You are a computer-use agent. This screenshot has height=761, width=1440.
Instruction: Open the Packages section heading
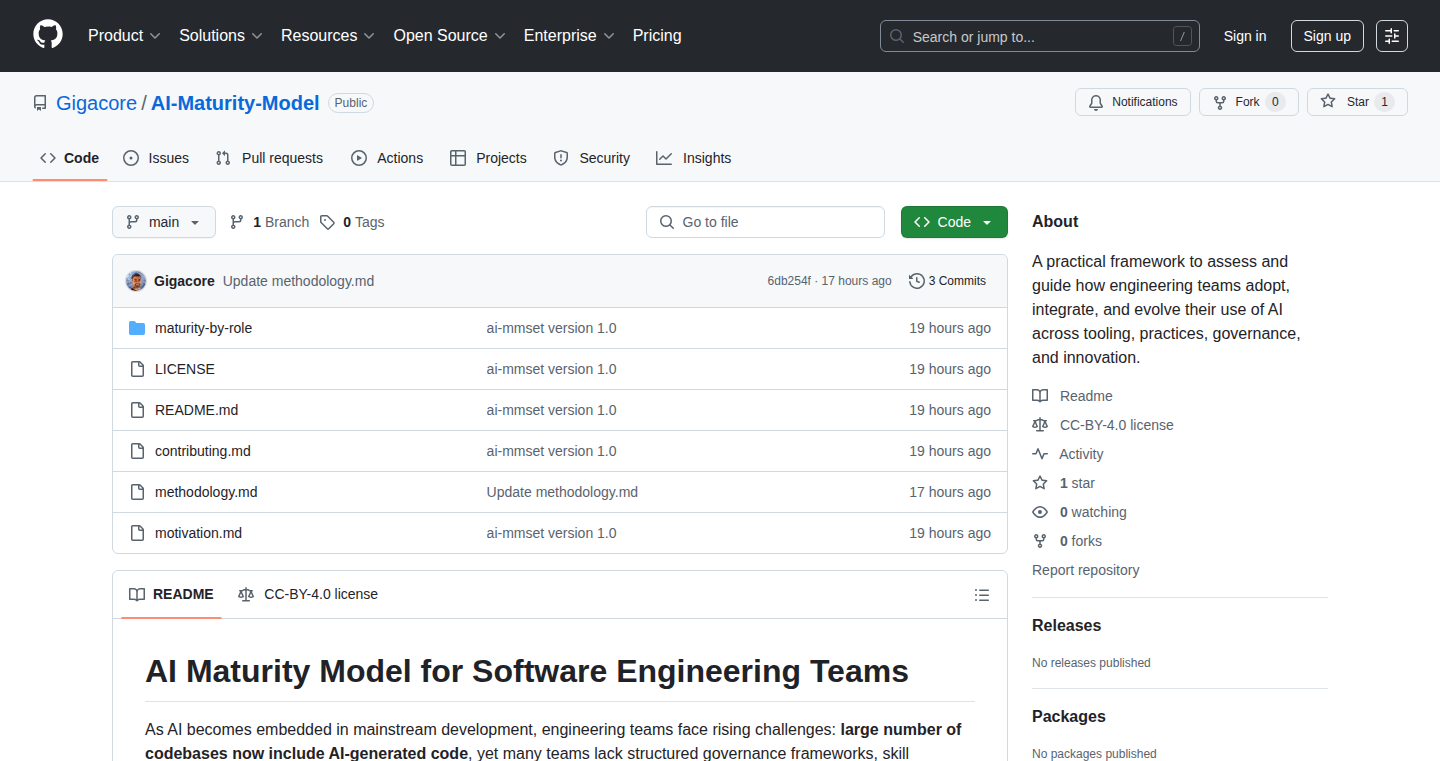pyautogui.click(x=1069, y=716)
